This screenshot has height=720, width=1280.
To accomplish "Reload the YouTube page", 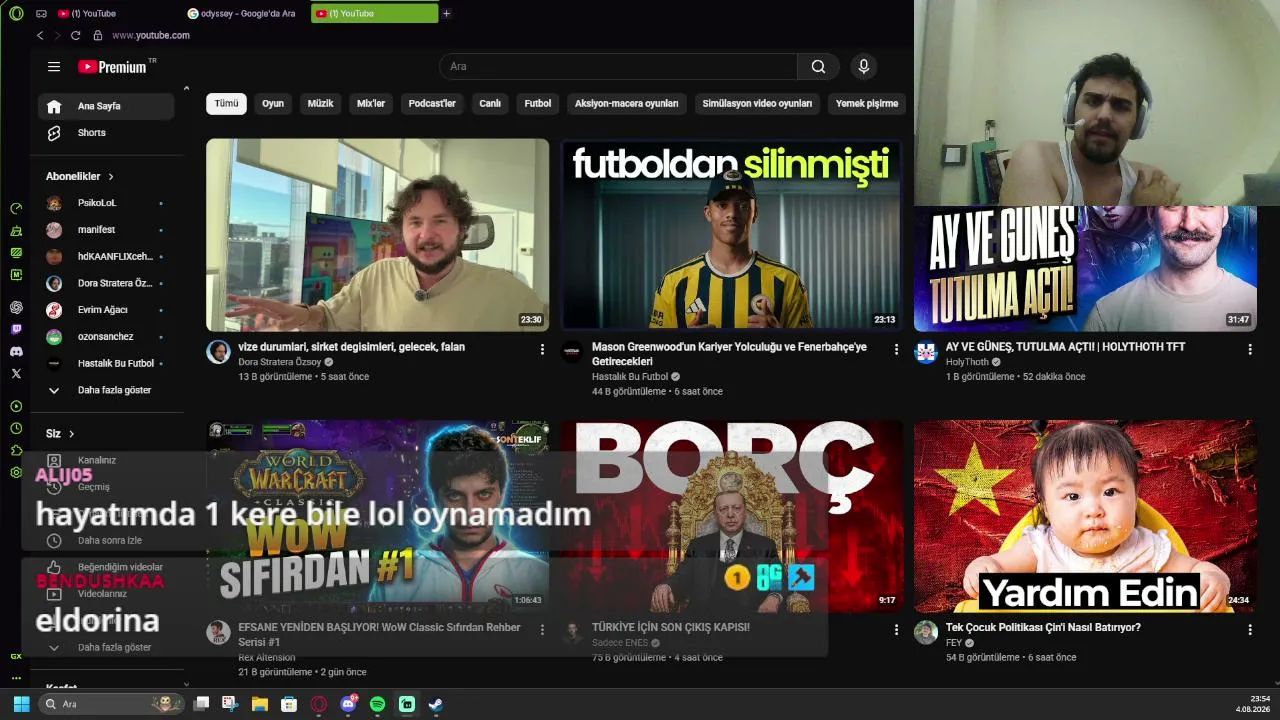I will click(75, 35).
